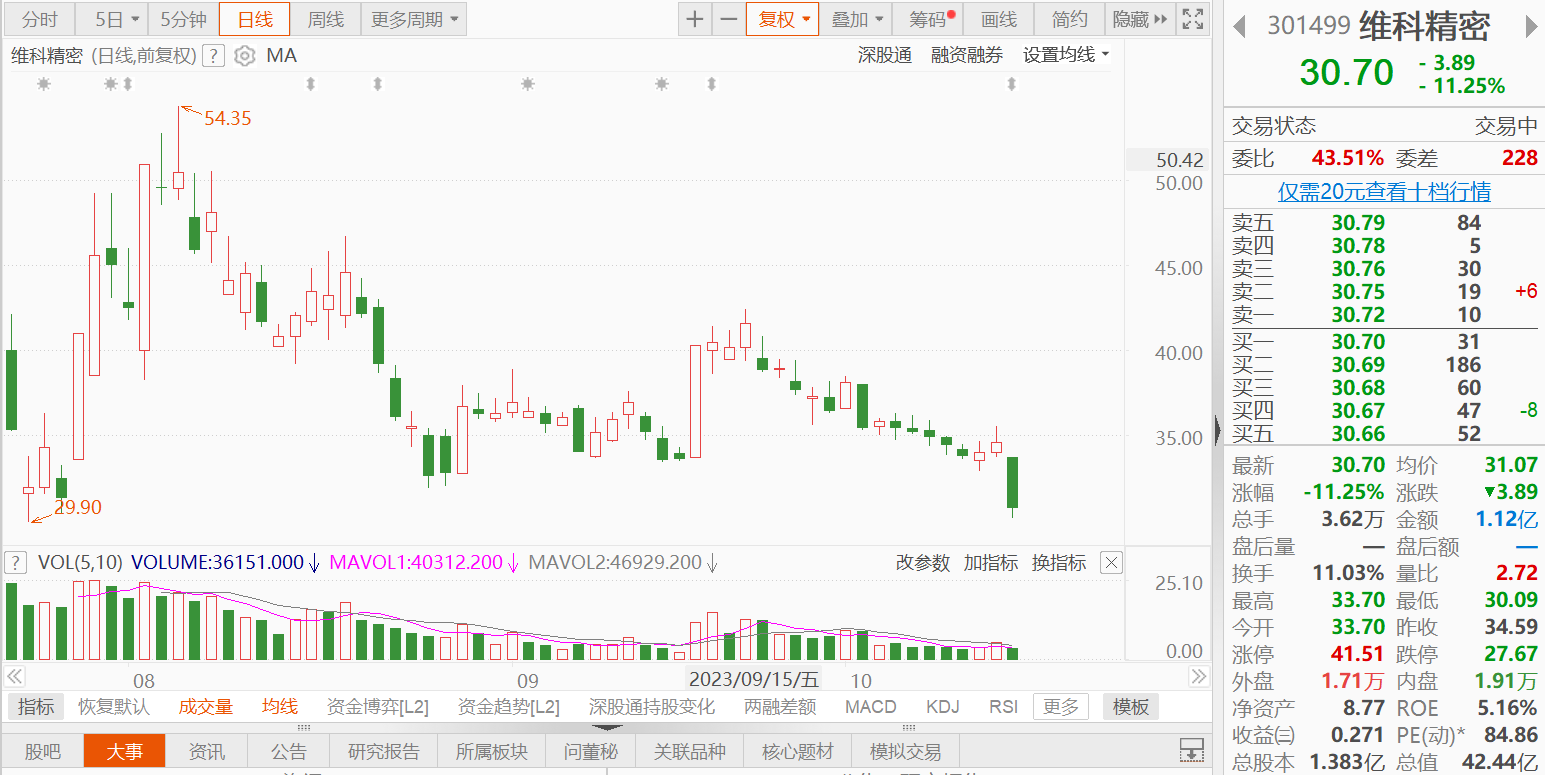This screenshot has height=775, width=1545.
Task: Close the VOL indicator sub-panel
Action: click(1111, 563)
